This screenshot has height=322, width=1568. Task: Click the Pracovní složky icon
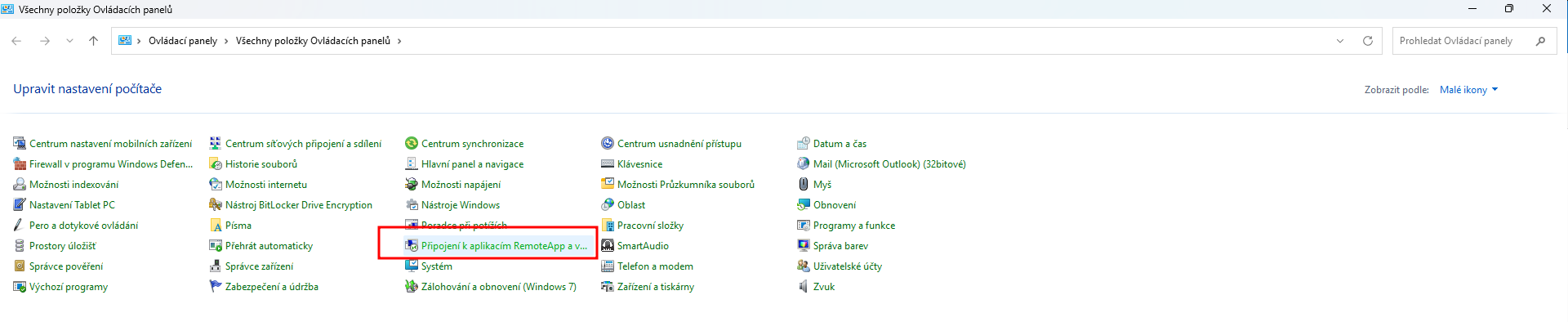click(608, 225)
